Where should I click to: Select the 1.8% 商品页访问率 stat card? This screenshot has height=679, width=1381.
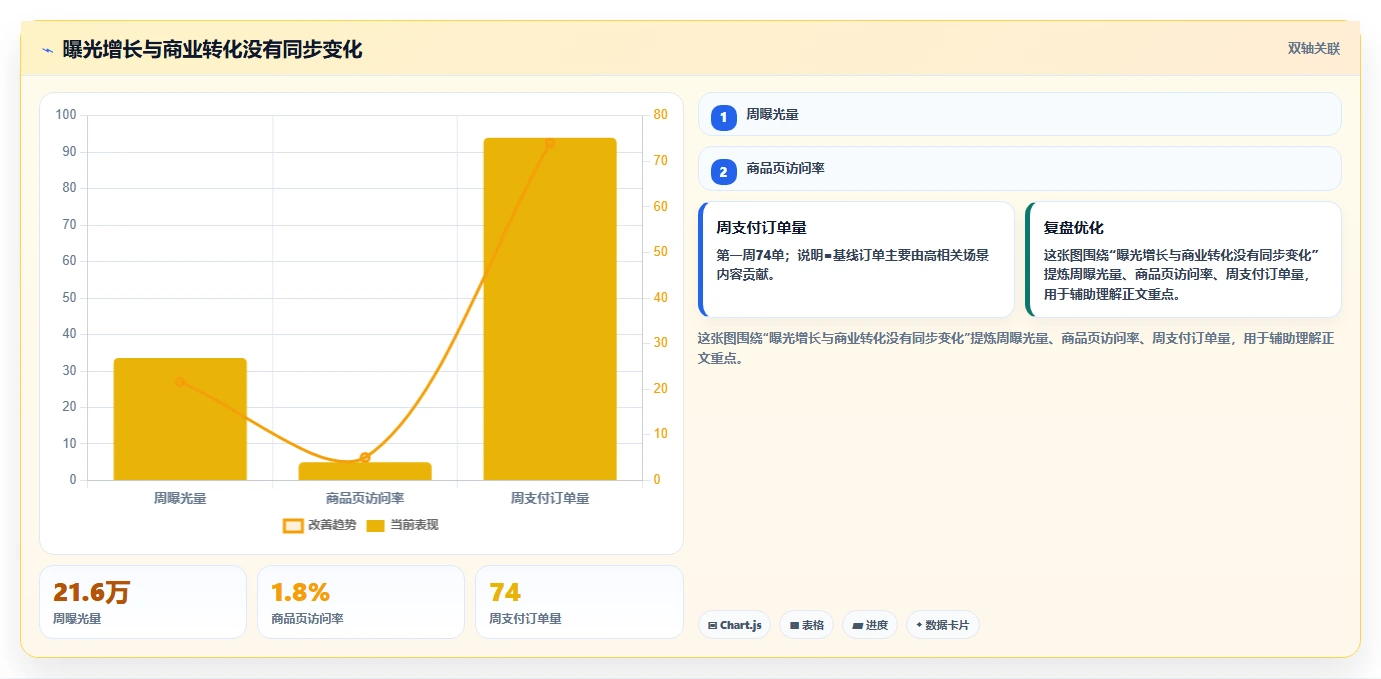point(361,602)
